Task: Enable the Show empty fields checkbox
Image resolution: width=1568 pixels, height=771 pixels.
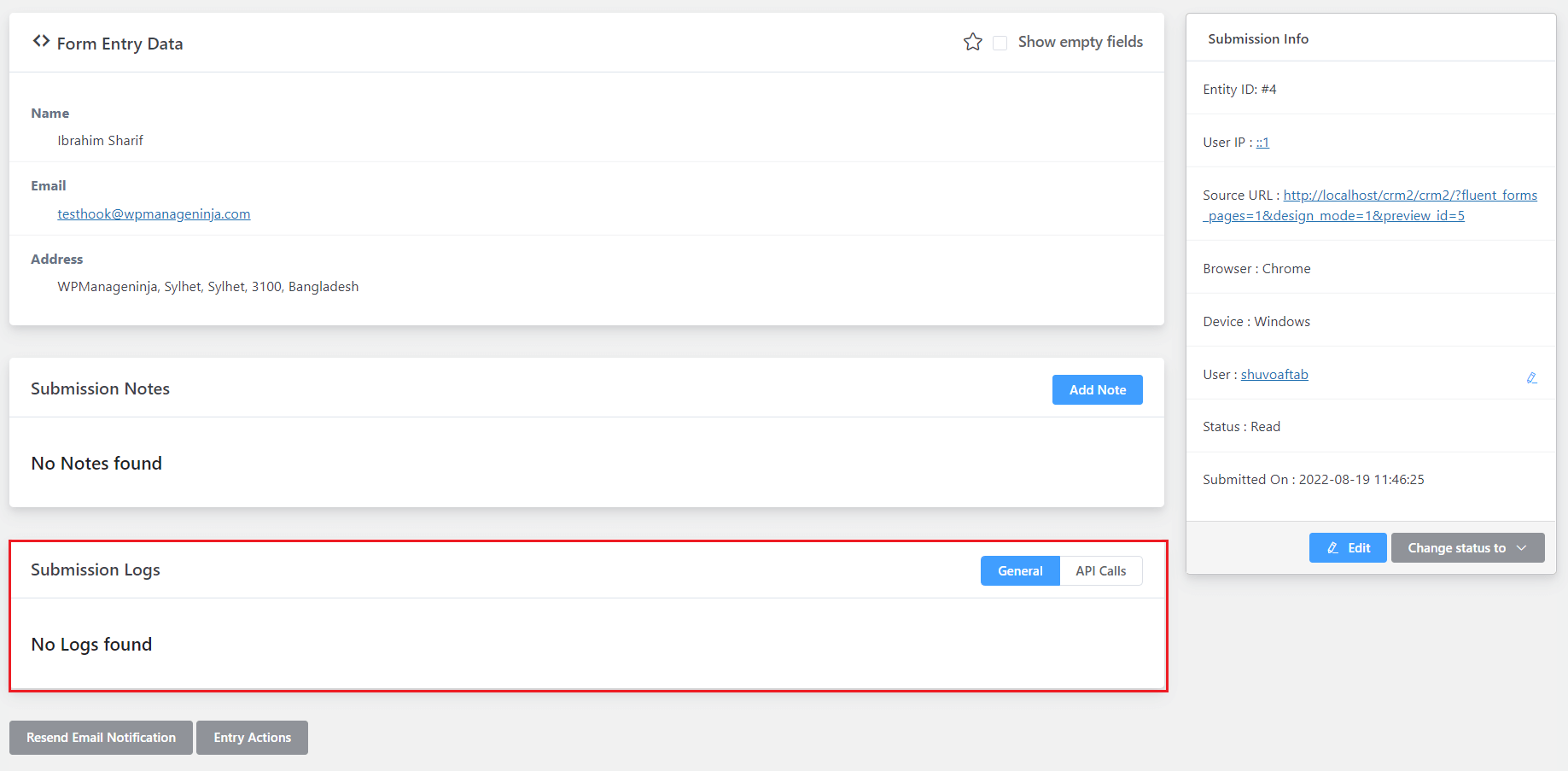Action: (1000, 42)
